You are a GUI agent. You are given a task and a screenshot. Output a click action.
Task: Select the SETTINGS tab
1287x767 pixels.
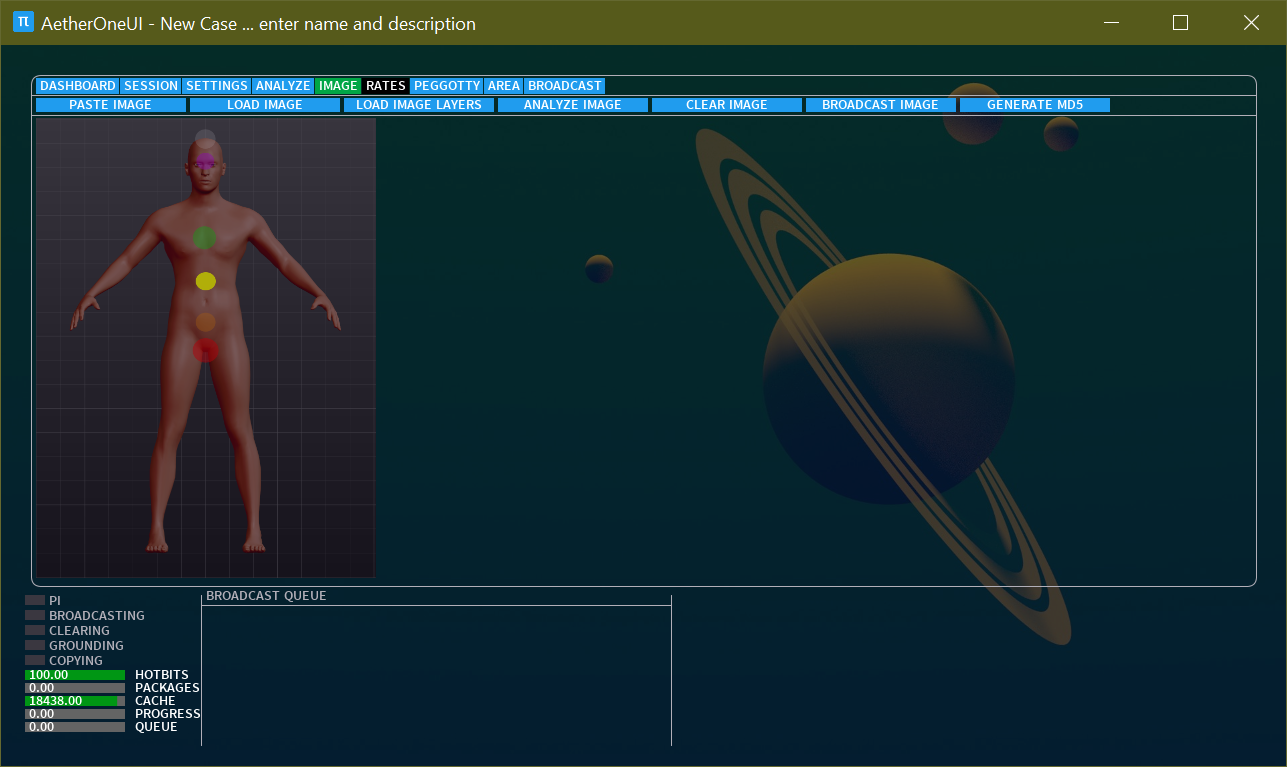(216, 86)
